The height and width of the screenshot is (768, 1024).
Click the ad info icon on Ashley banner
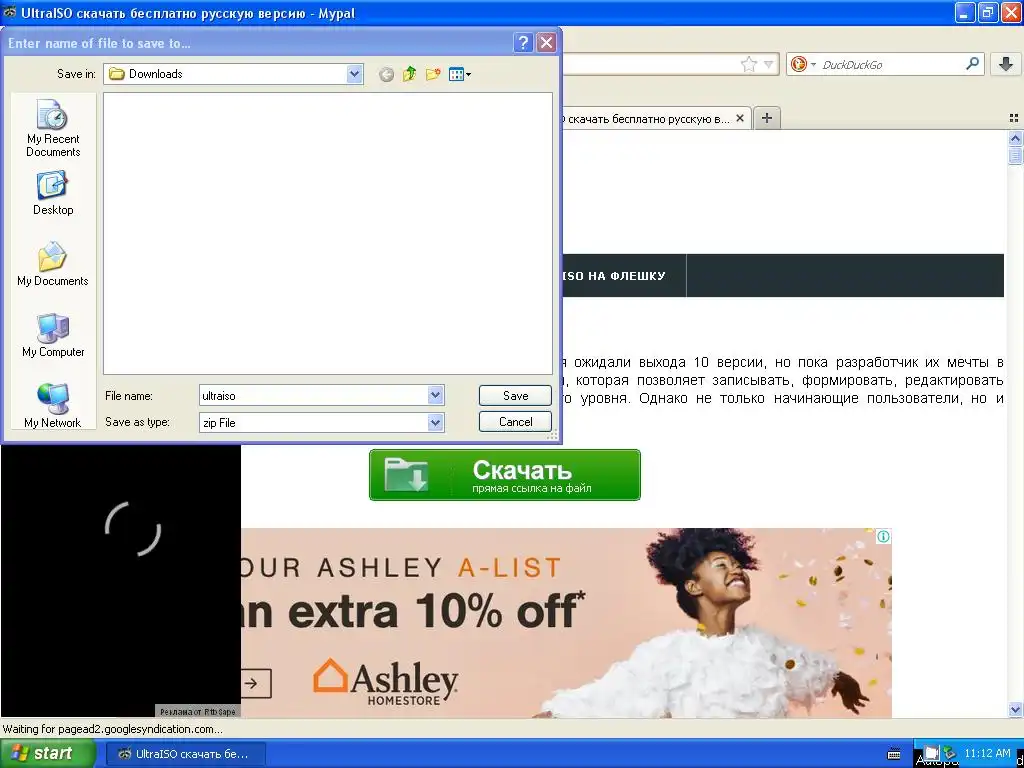pyautogui.click(x=883, y=536)
